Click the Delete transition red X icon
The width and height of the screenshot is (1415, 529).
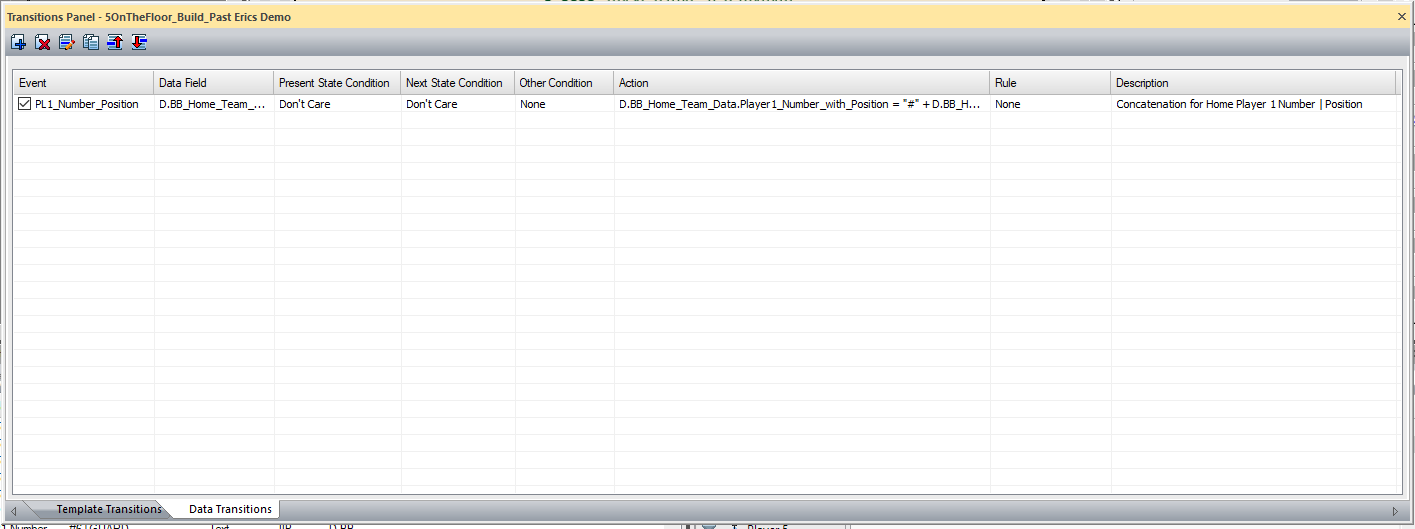43,42
